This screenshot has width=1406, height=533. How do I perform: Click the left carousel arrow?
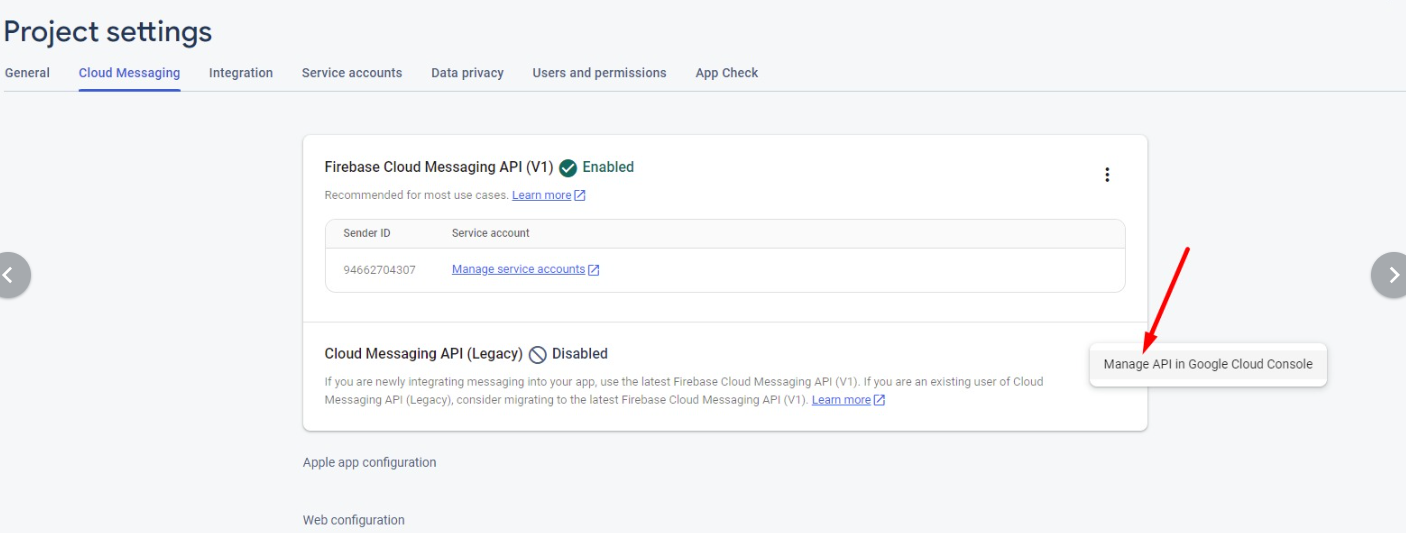(x=10, y=275)
